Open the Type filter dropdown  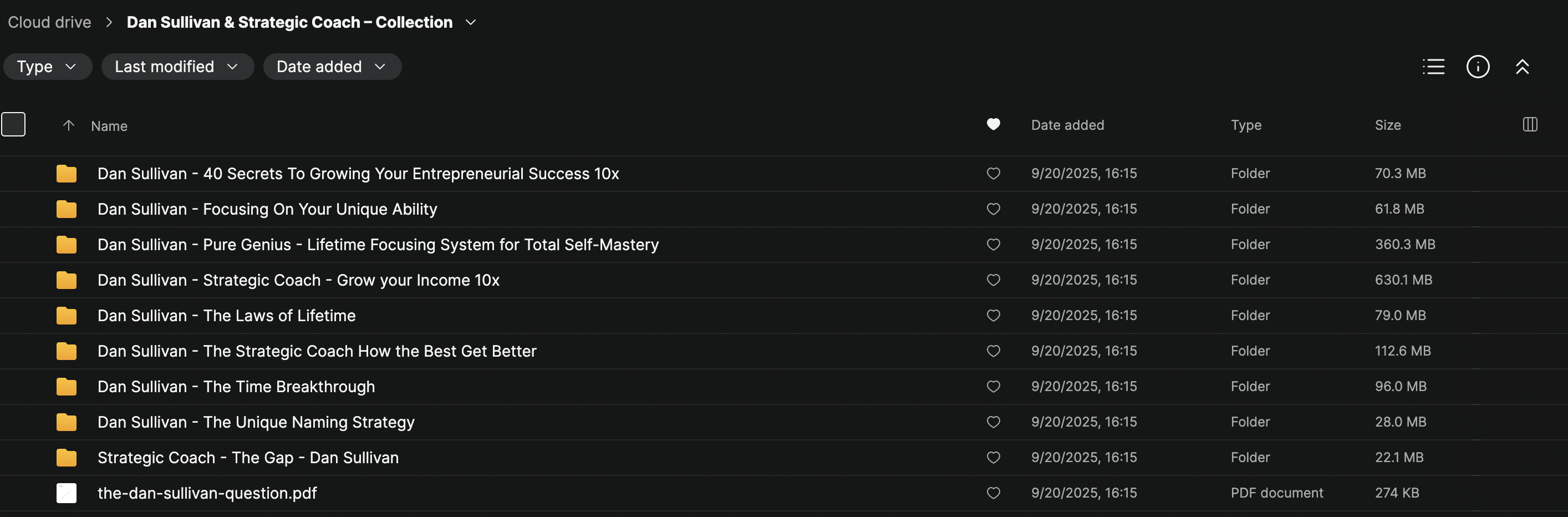point(48,67)
